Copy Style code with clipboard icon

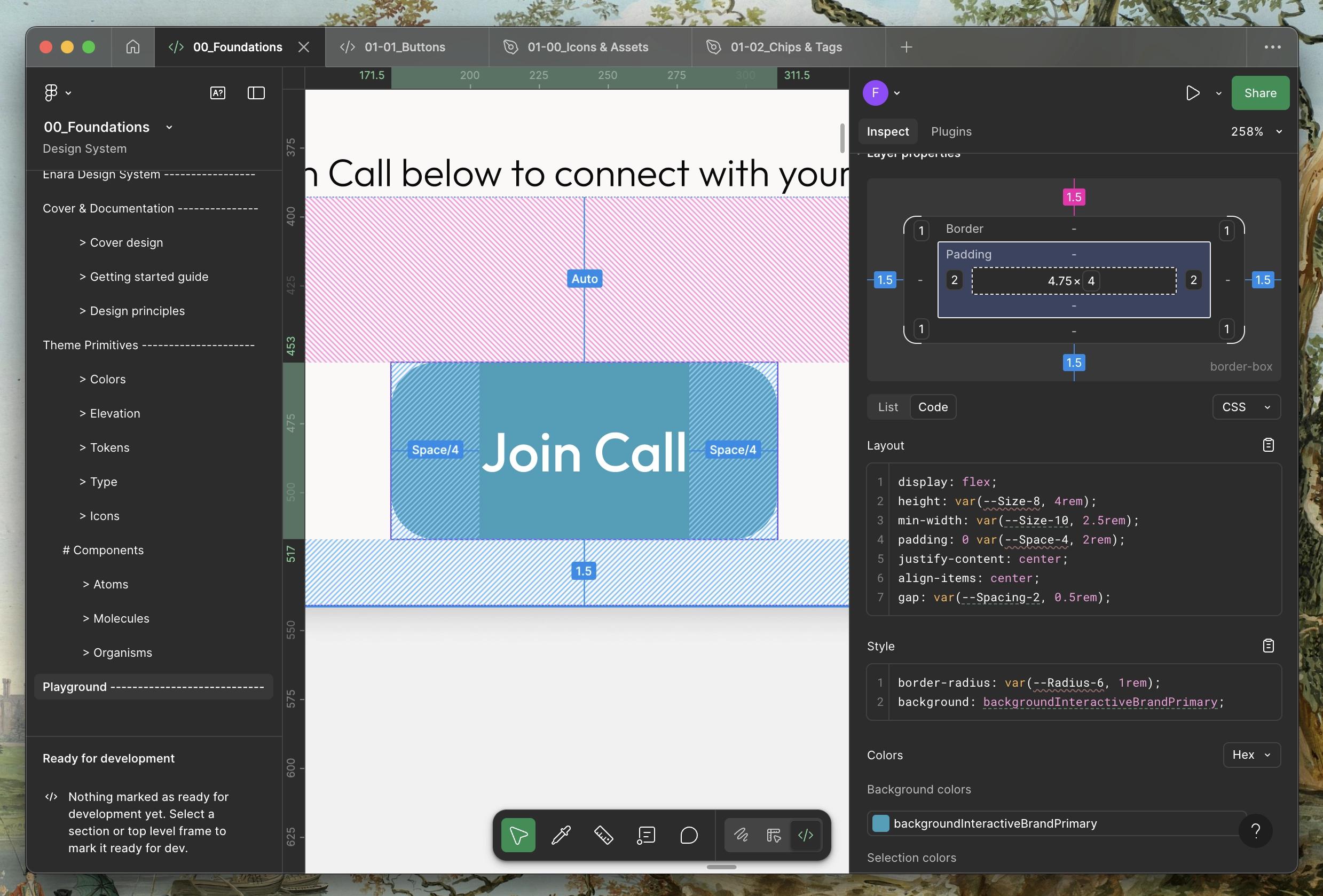pyautogui.click(x=1269, y=646)
